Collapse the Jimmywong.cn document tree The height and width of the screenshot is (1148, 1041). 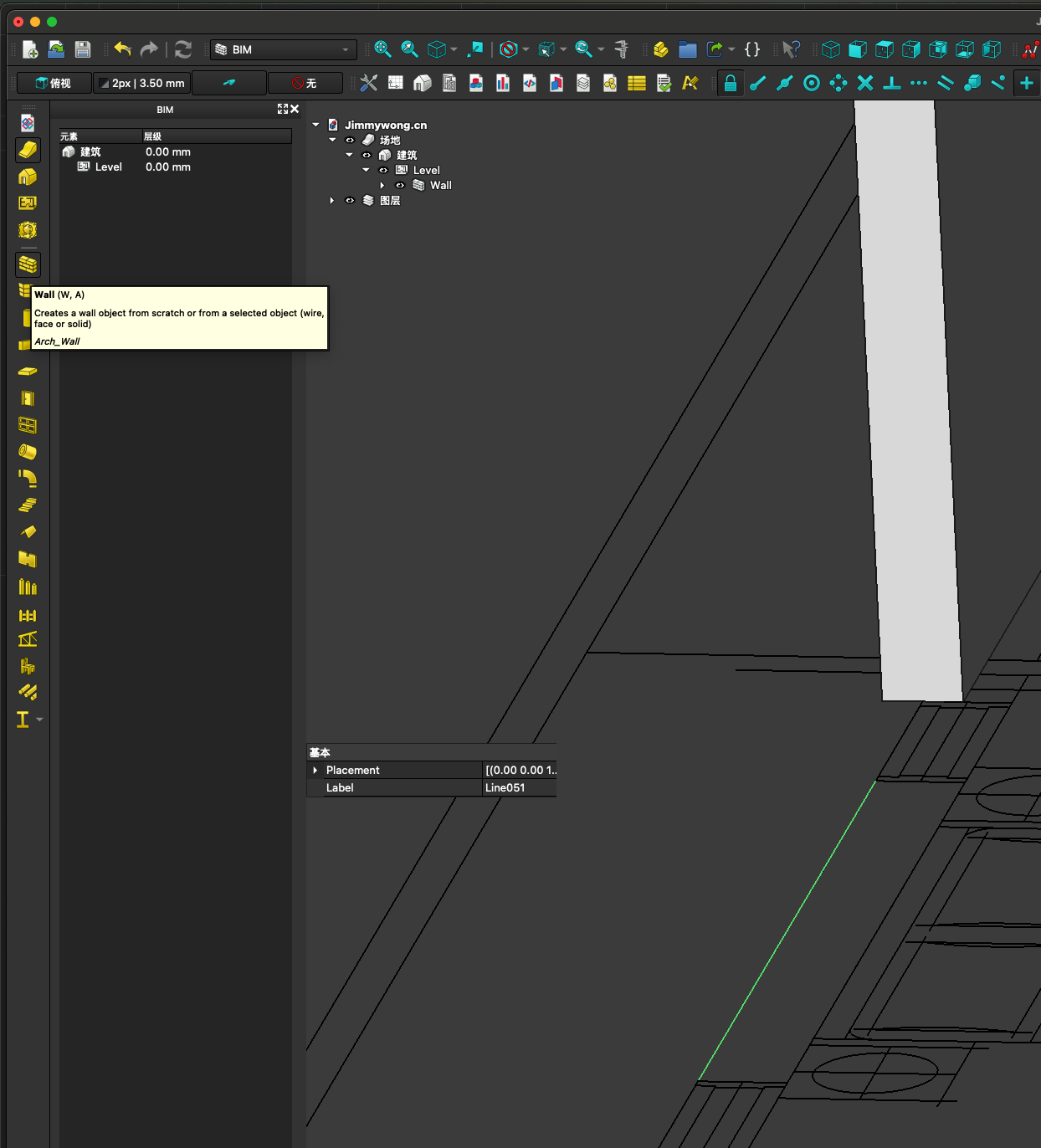point(315,126)
